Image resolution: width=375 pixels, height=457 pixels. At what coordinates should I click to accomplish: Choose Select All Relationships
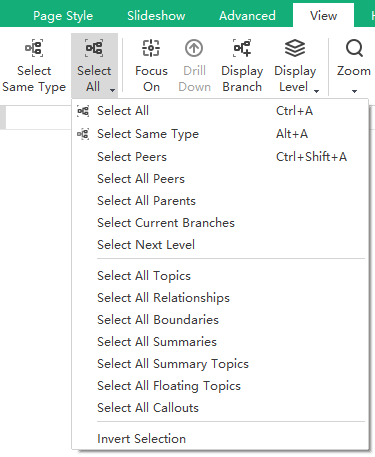coord(220,298)
